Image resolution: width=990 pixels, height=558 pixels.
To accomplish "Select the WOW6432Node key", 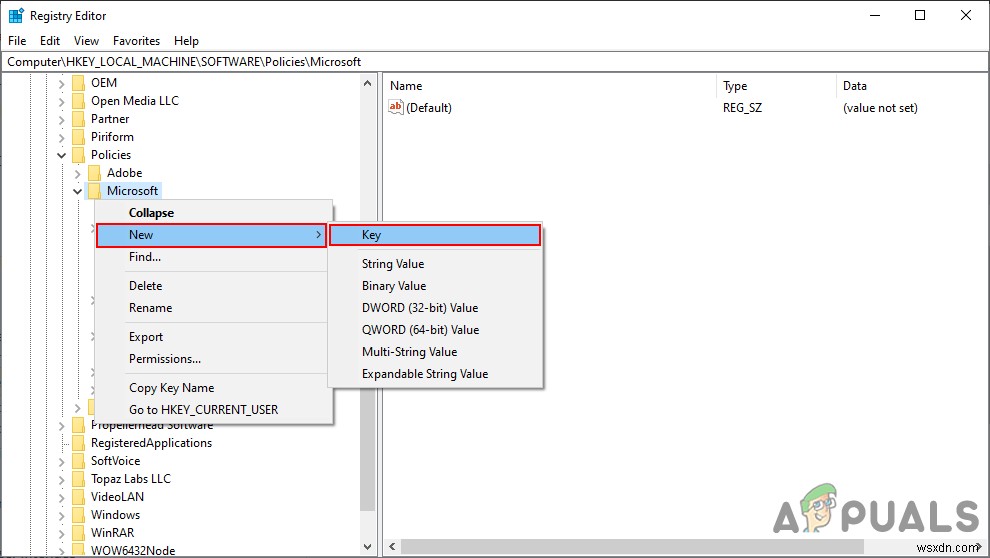I will tap(133, 550).
